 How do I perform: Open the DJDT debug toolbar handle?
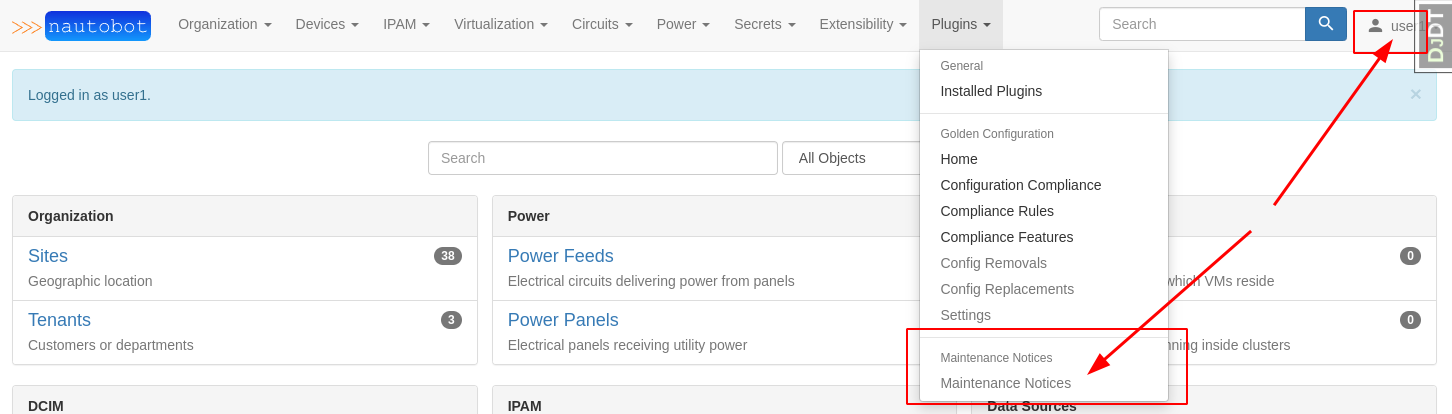[1436, 36]
